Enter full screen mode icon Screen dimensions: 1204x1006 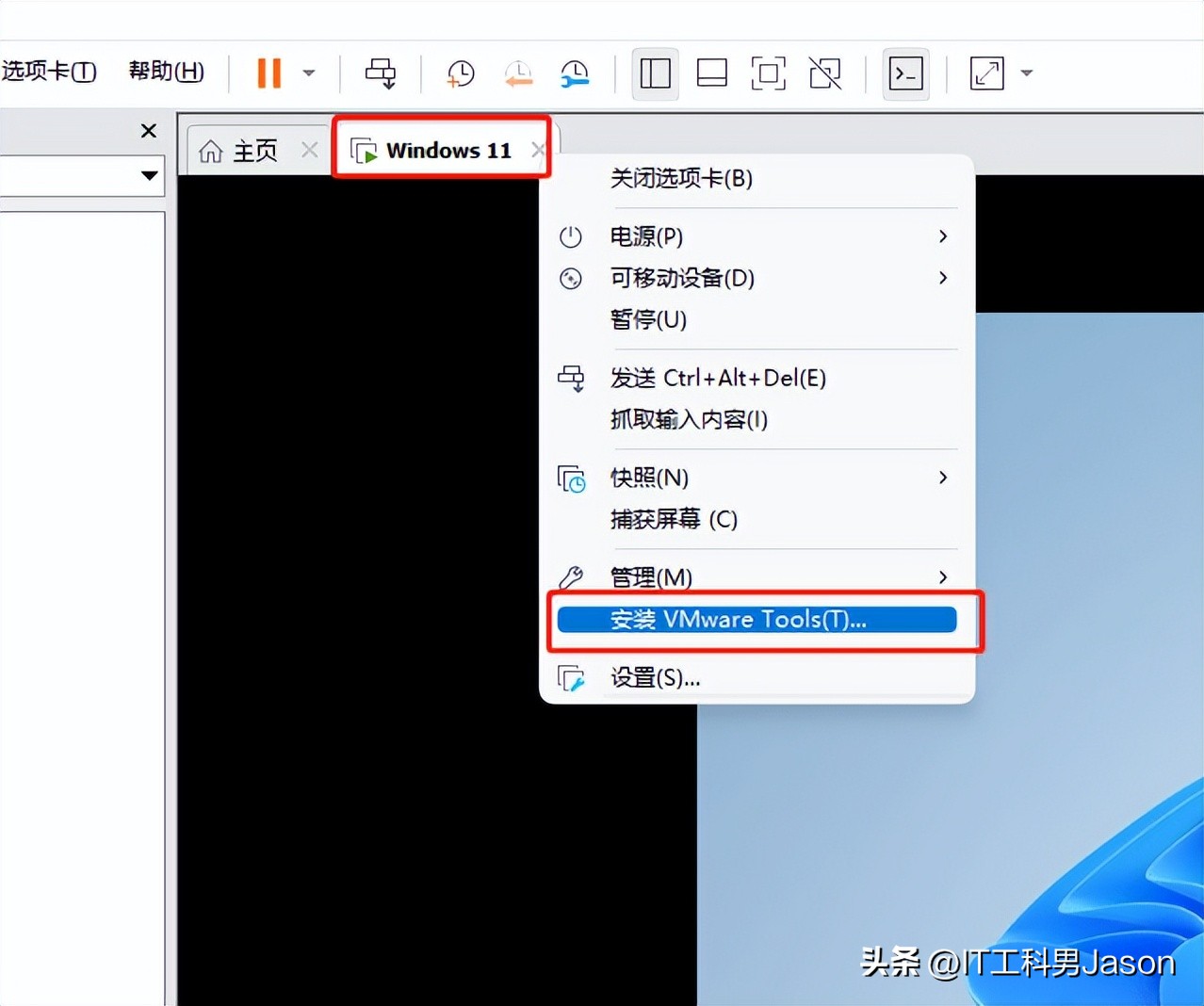tap(768, 73)
